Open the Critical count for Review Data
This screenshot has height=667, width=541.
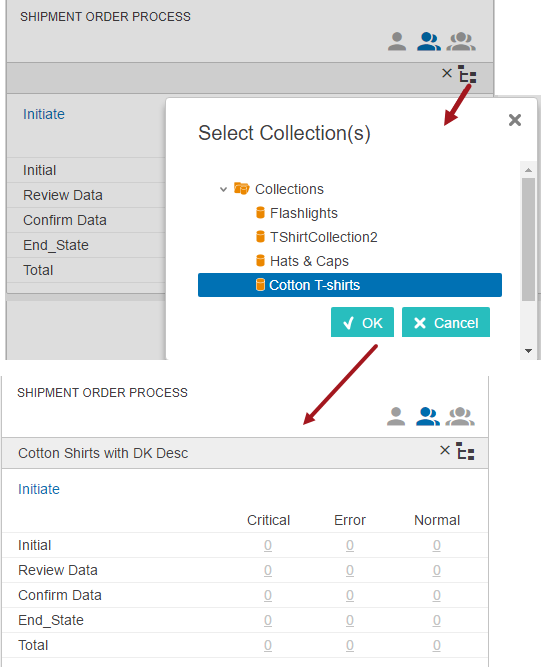(x=268, y=570)
